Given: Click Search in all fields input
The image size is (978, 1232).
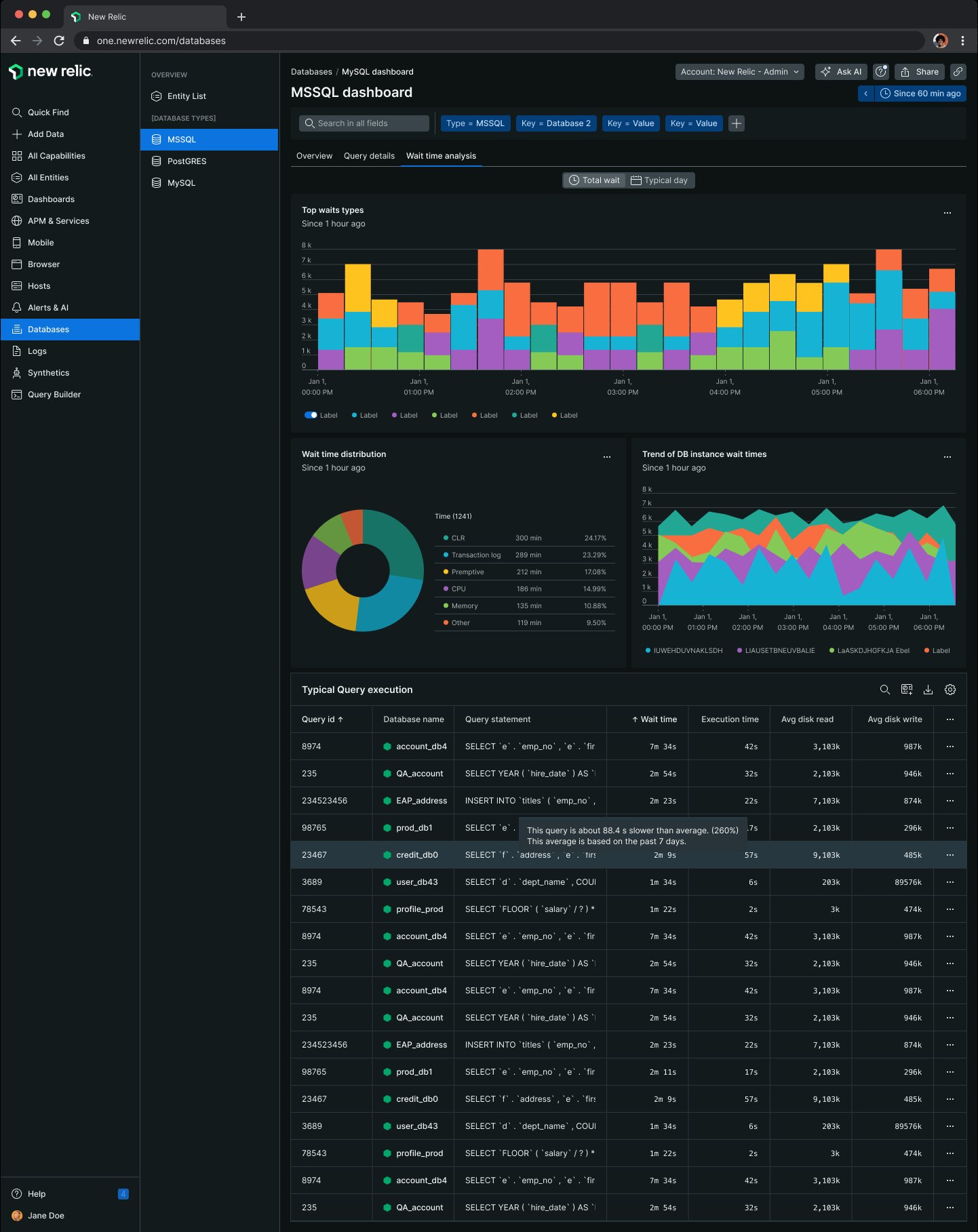Looking at the screenshot, I should (364, 123).
